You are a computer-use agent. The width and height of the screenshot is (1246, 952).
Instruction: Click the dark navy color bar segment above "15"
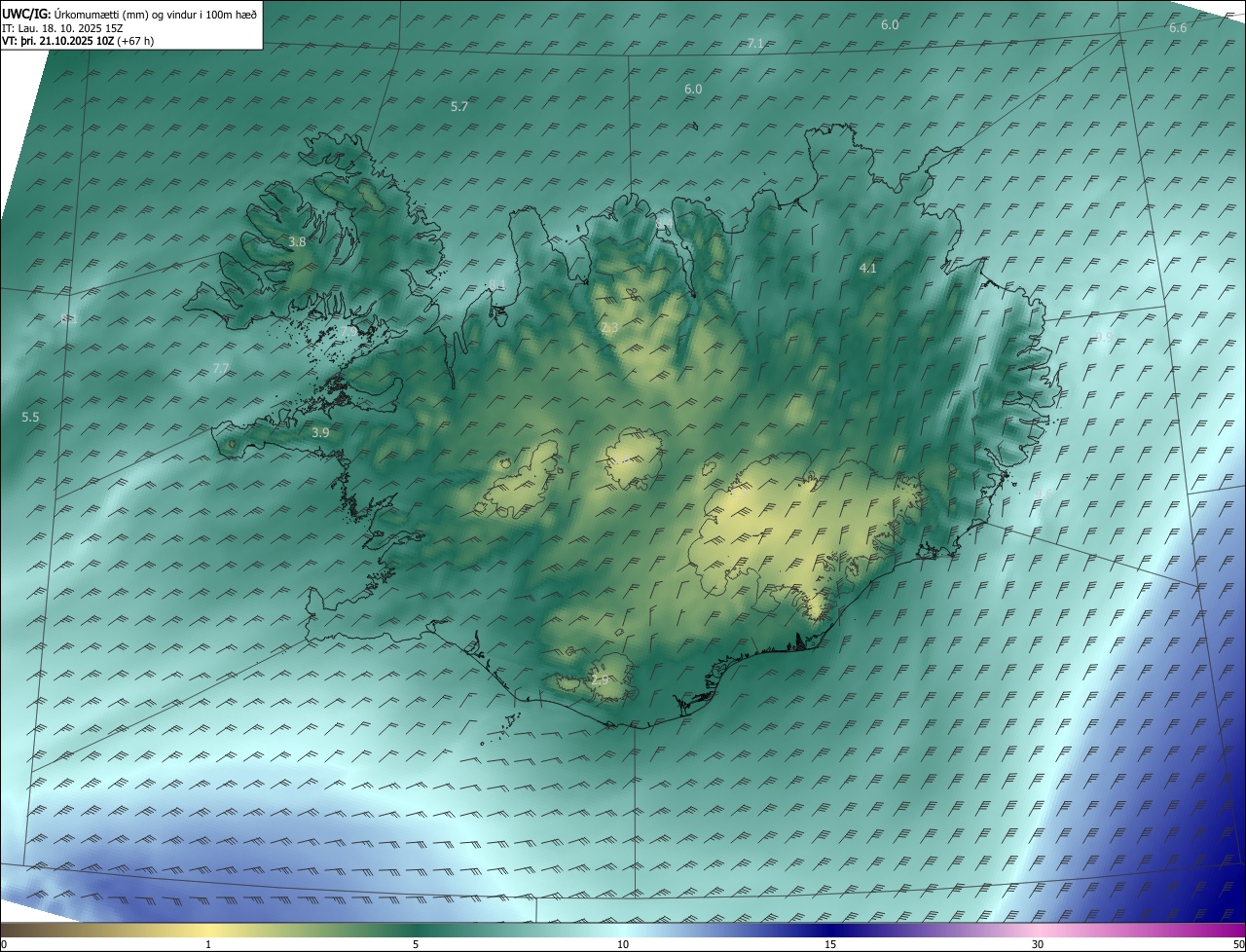[x=830, y=930]
